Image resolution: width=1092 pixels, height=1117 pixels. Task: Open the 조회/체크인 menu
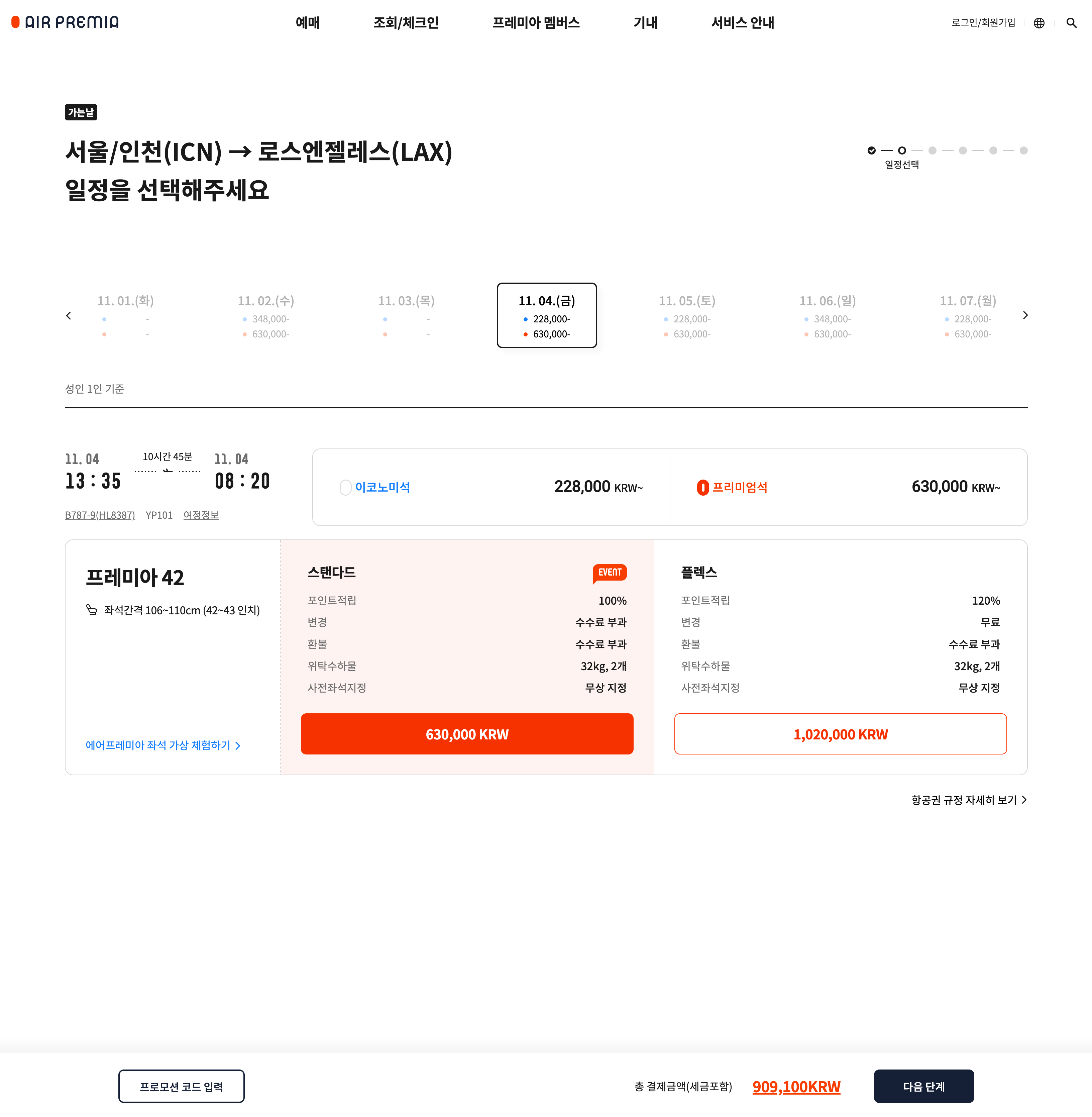(x=406, y=23)
